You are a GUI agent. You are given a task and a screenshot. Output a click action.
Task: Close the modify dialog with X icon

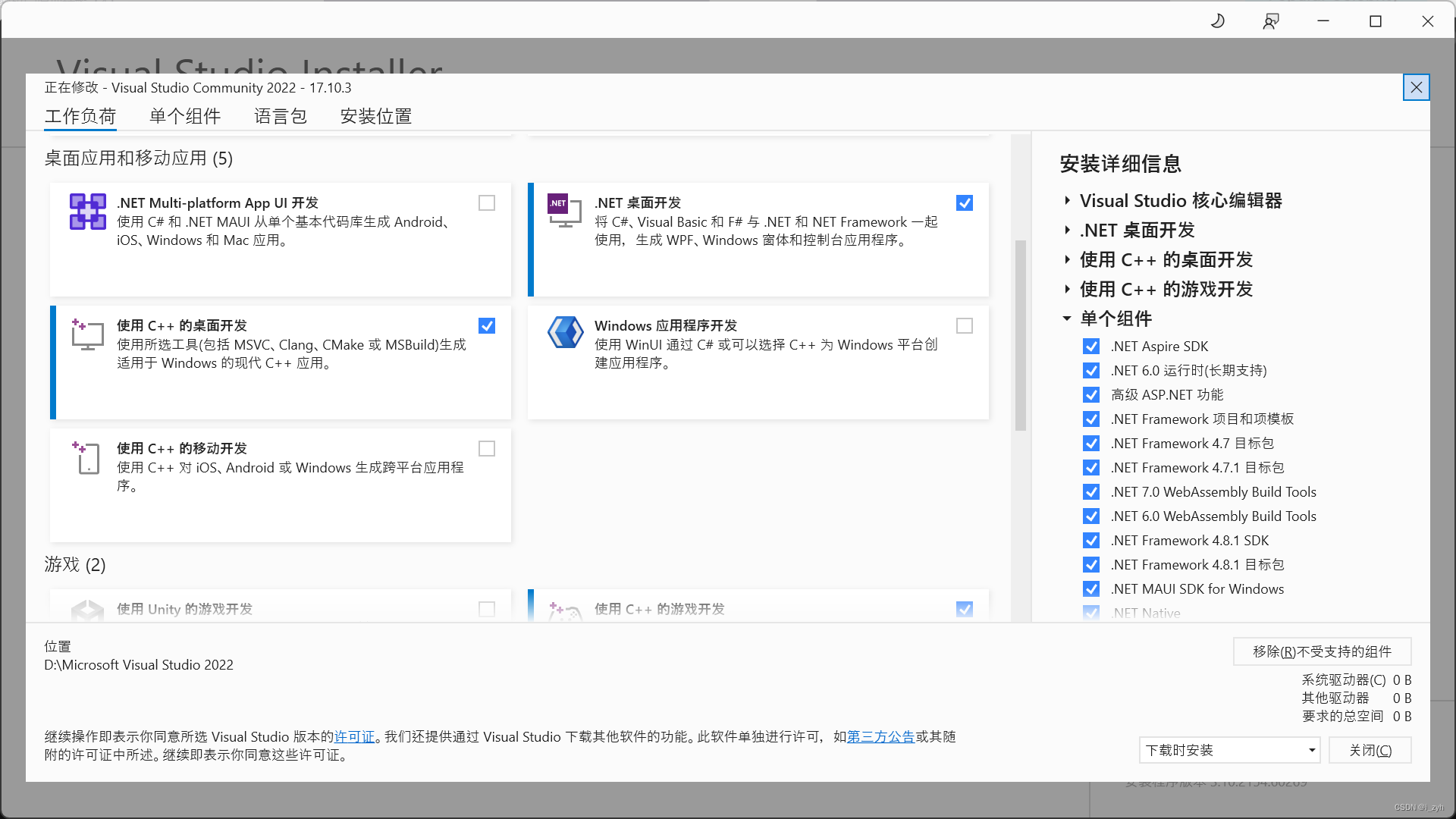coord(1416,87)
